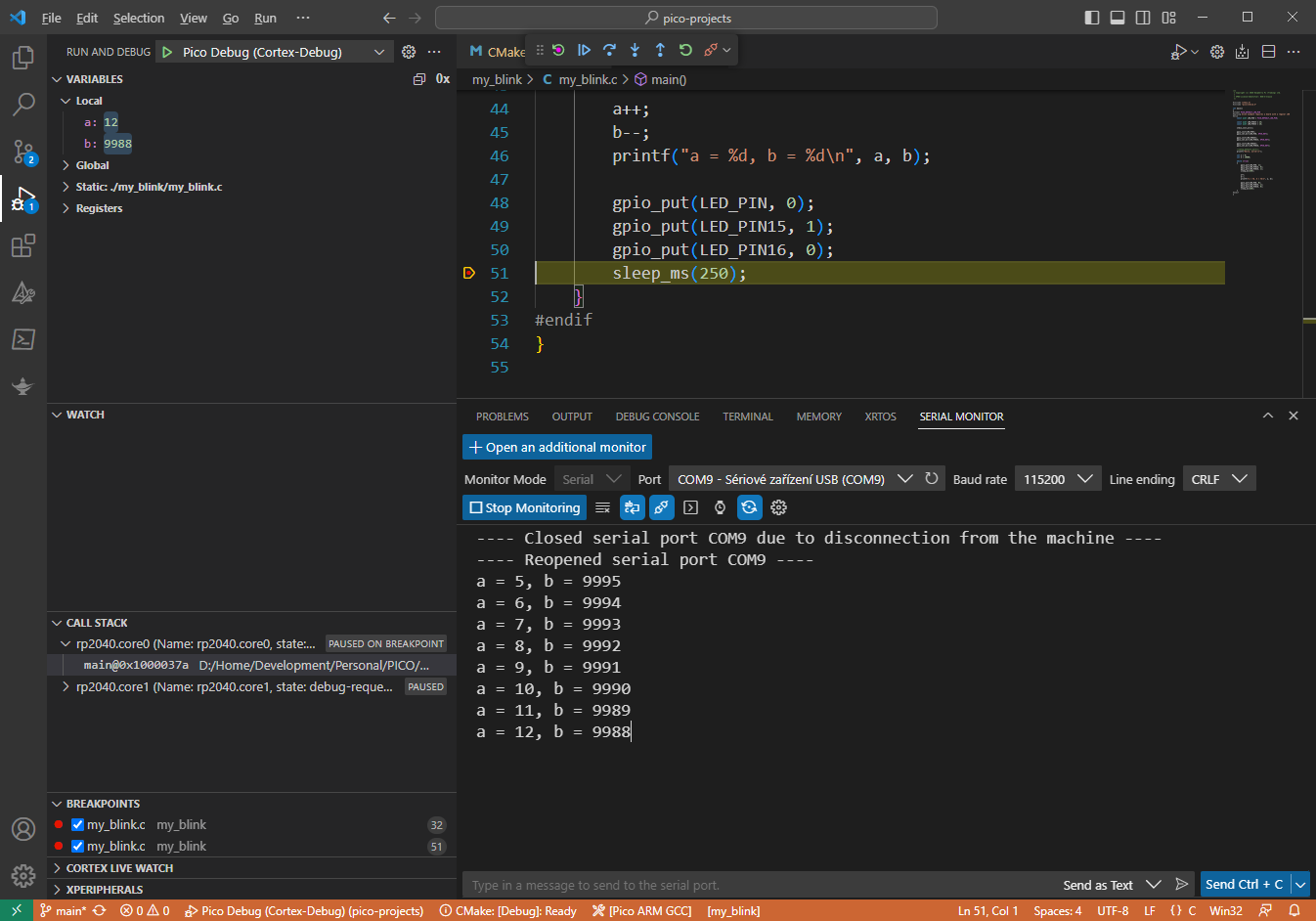Disable the my_blink.c line 51 breakpoint checkbox

pos(77,846)
